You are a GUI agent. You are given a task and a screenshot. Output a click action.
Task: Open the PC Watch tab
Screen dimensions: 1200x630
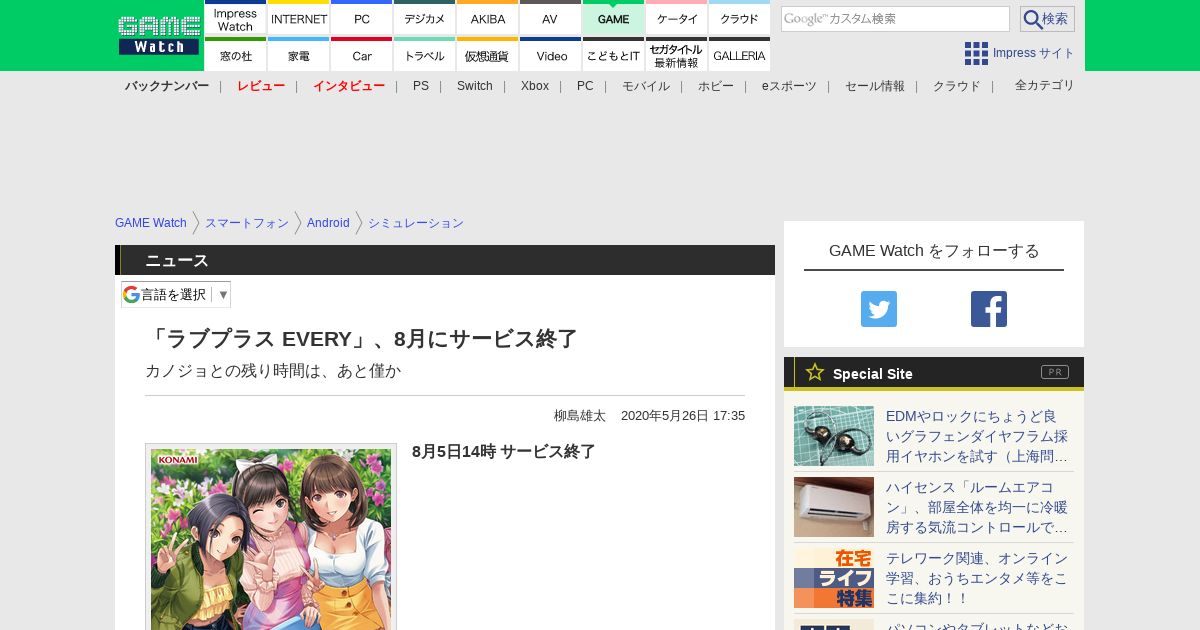pos(362,18)
